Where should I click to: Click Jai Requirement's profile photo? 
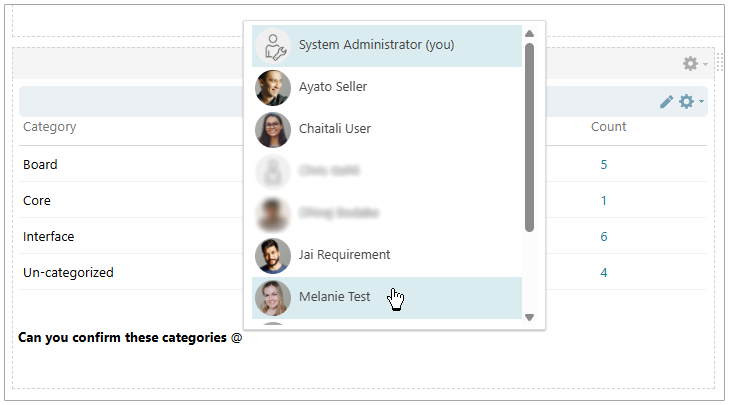point(273,256)
